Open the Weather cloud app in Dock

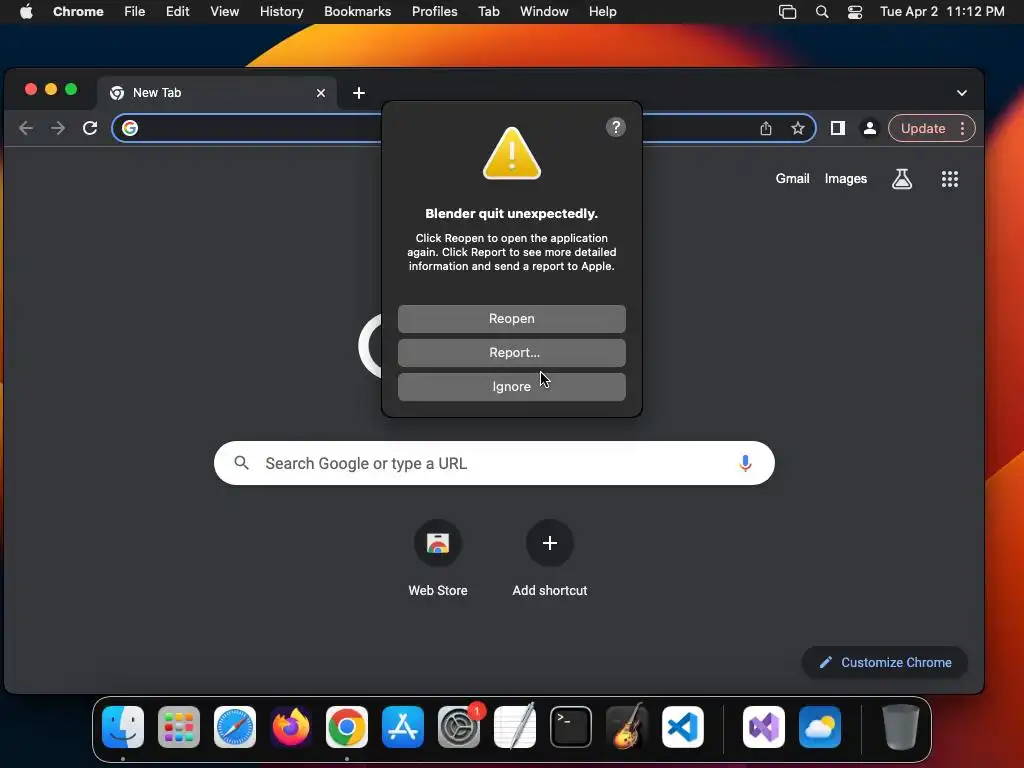[820, 727]
